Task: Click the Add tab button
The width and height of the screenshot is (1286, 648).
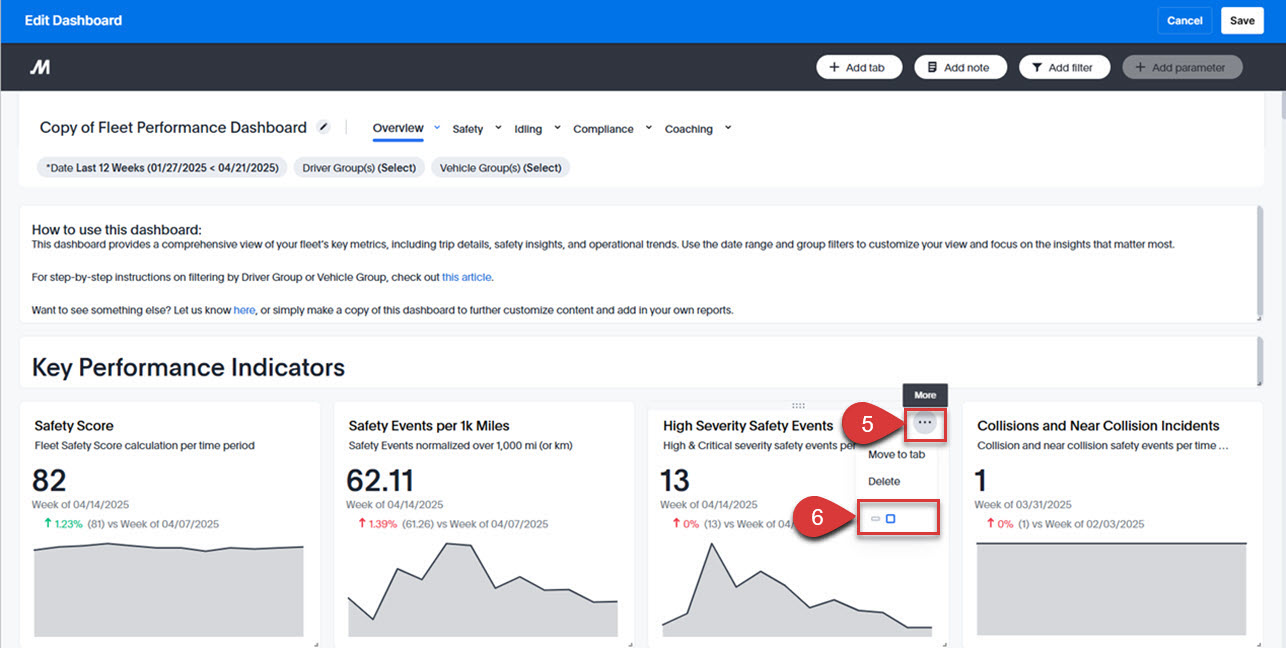Action: pos(859,67)
